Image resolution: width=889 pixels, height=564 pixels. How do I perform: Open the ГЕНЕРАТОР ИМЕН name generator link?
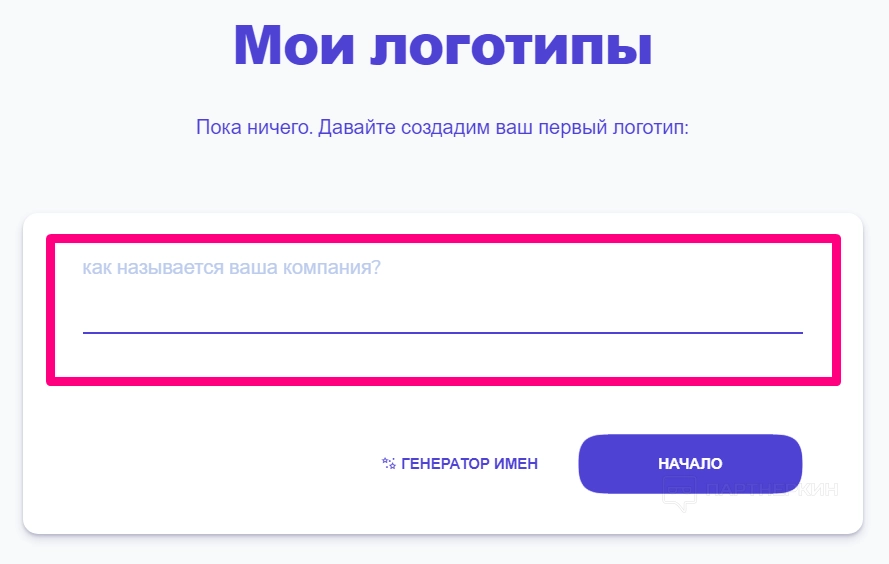coord(460,464)
